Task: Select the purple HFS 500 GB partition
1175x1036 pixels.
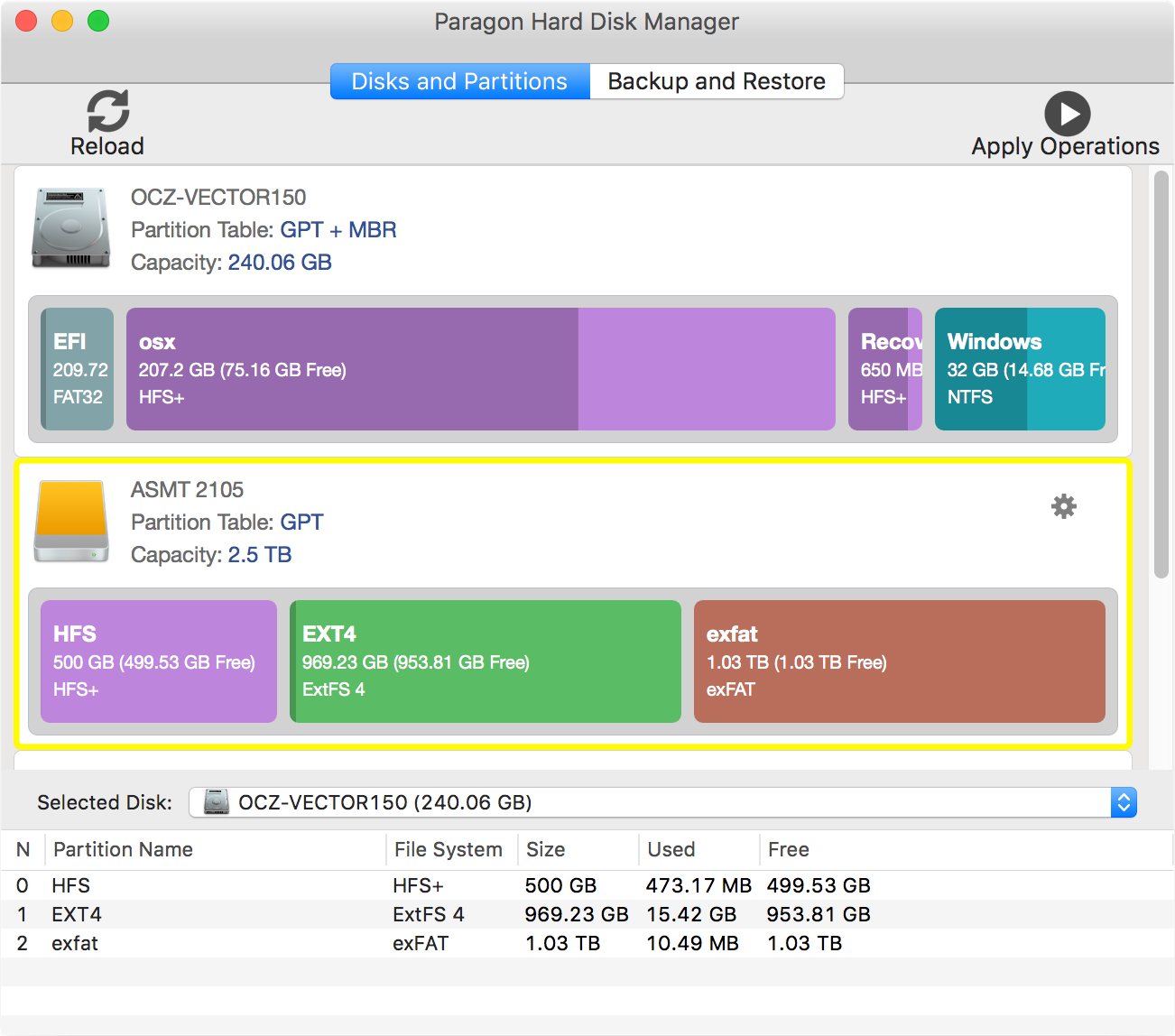Action: pos(159,661)
